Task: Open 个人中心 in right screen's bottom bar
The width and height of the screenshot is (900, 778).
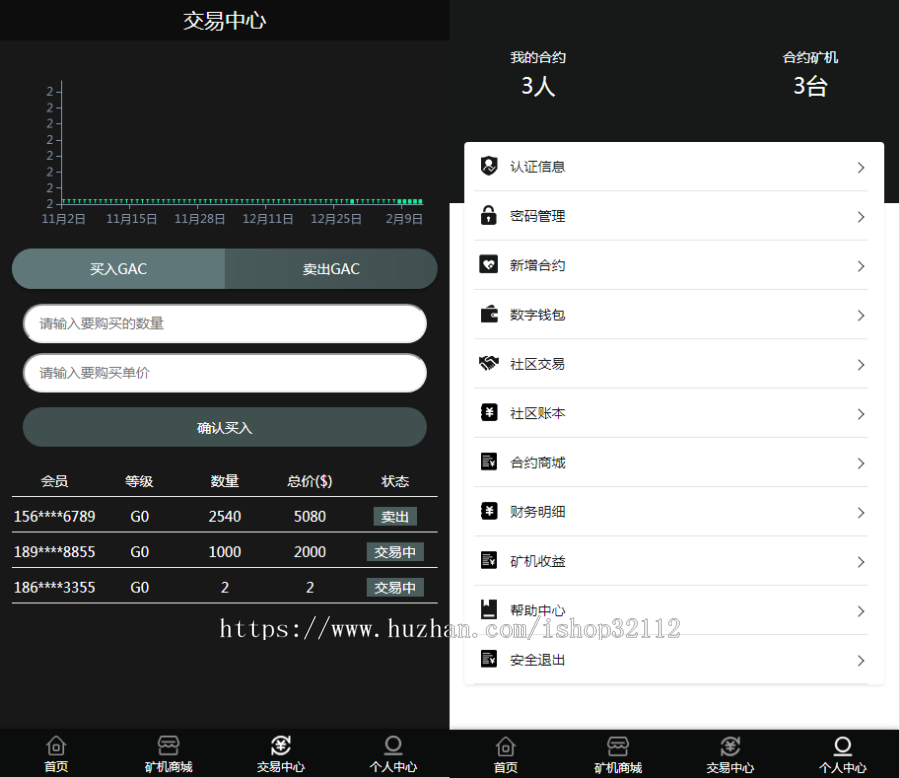Action: (x=843, y=755)
